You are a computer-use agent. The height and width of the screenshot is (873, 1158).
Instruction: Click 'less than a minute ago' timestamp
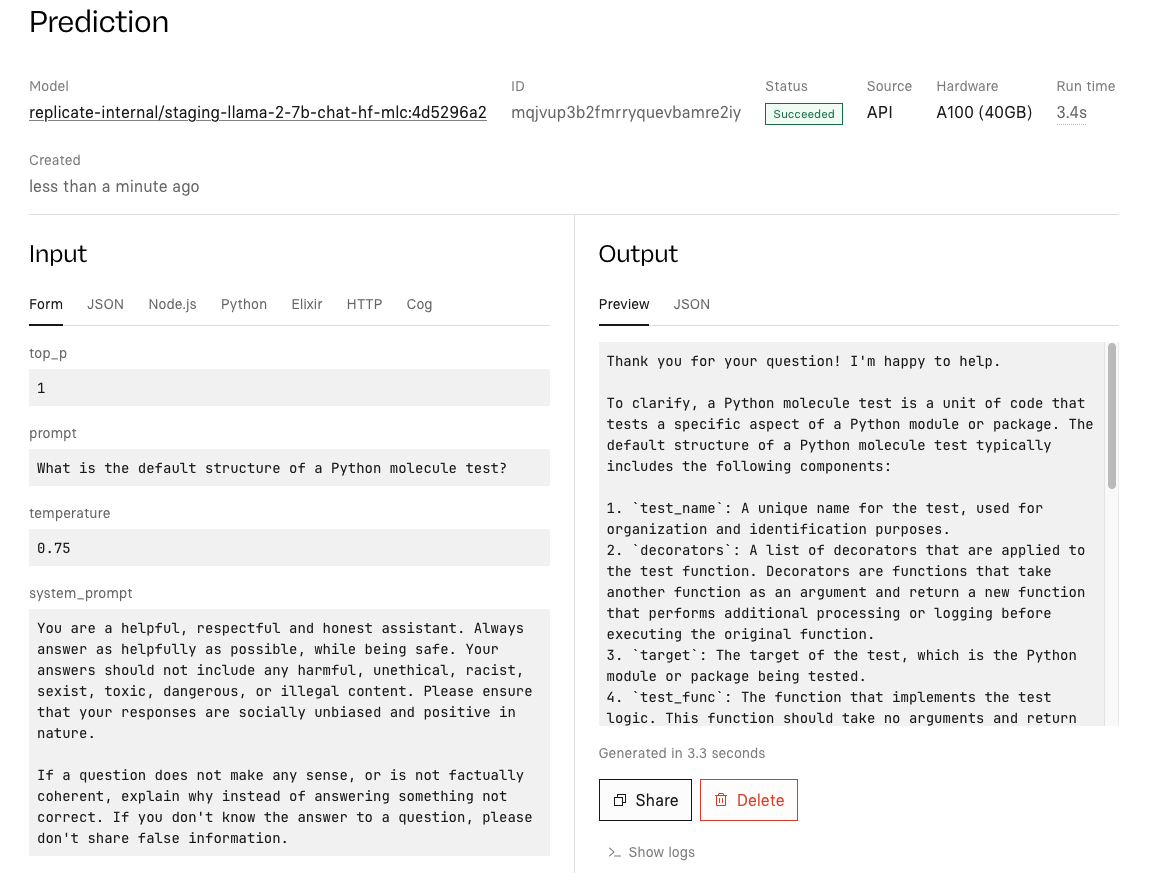point(114,186)
